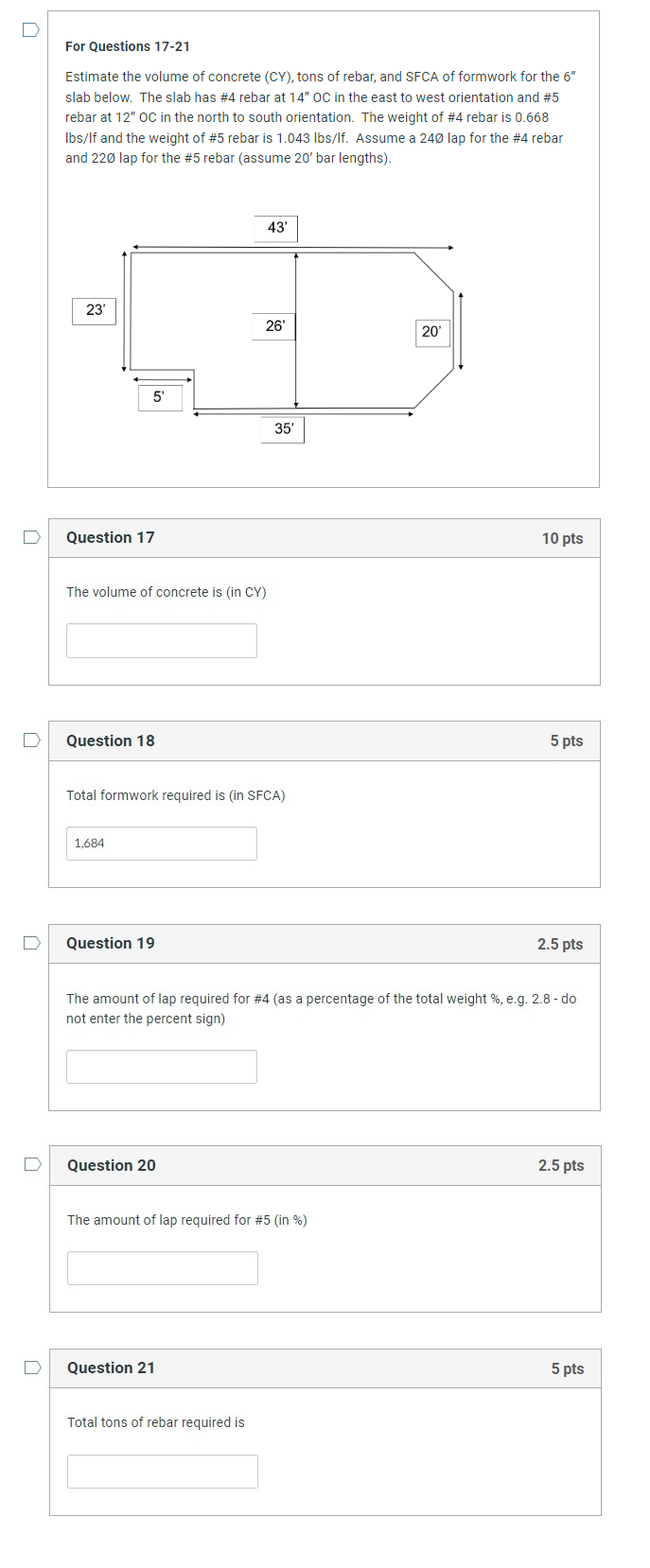Flag the instructions block using its pin icon
650x1568 pixels.
(x=31, y=30)
